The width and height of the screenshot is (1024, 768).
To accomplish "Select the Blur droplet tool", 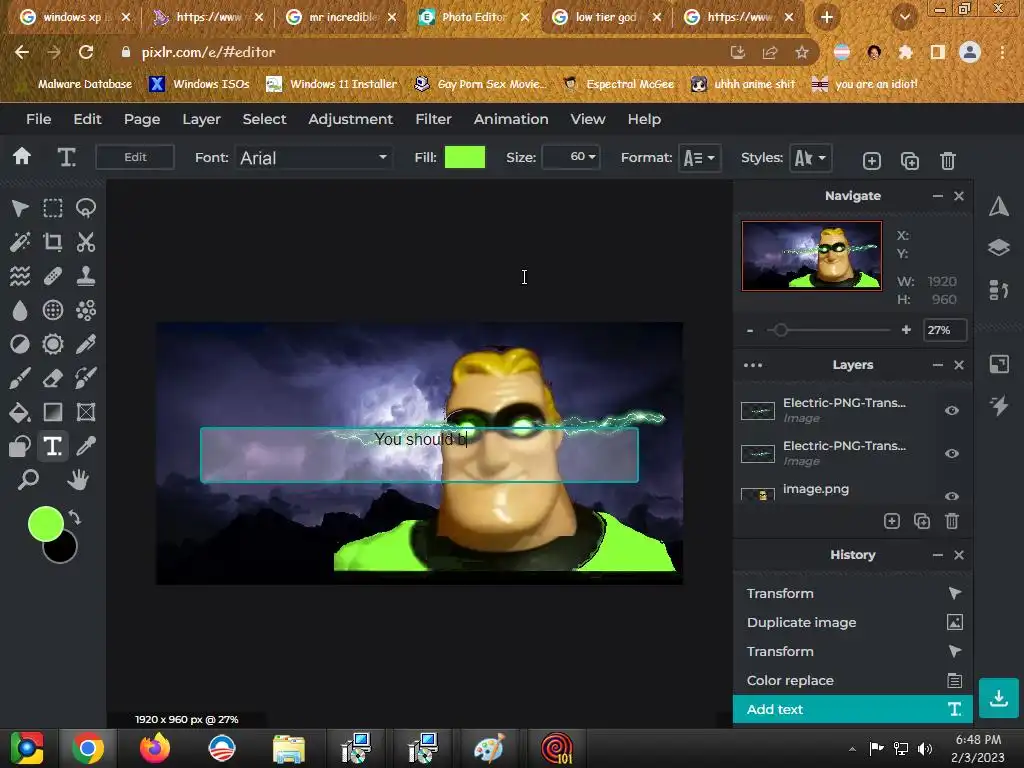I will point(20,310).
